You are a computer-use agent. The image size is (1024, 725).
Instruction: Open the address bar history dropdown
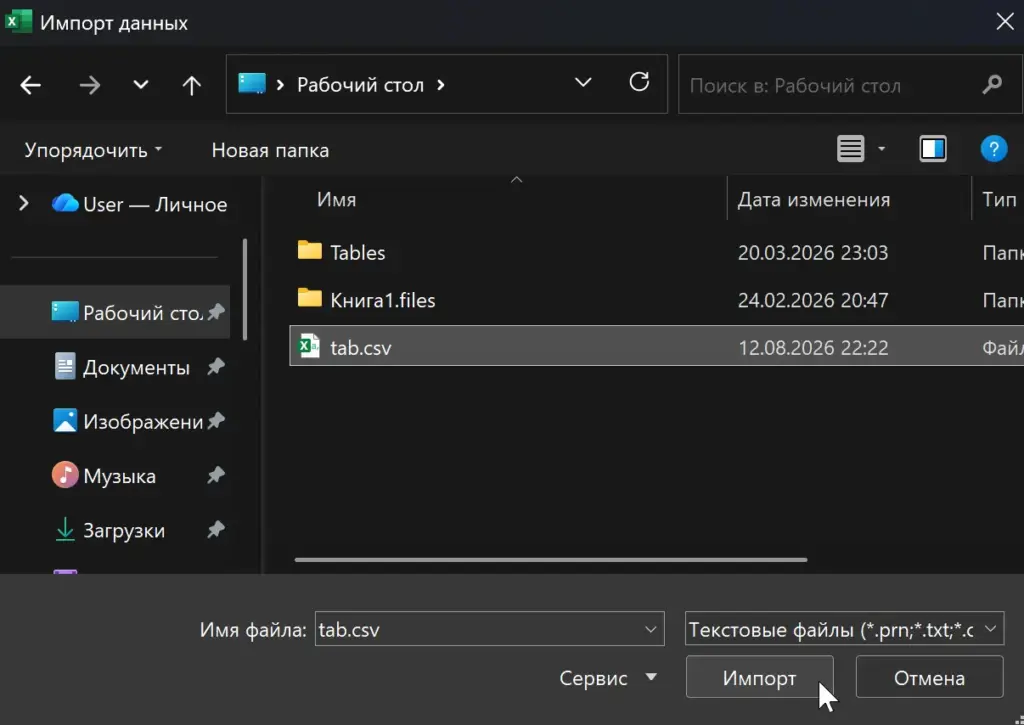coord(583,83)
